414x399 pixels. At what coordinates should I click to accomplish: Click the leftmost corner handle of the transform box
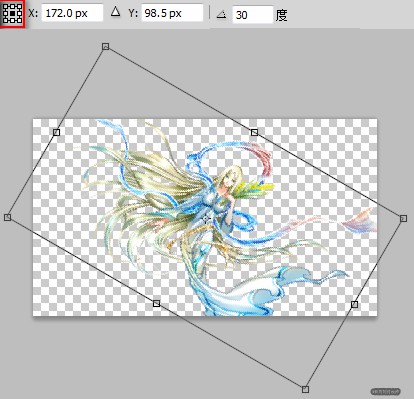click(x=8, y=217)
